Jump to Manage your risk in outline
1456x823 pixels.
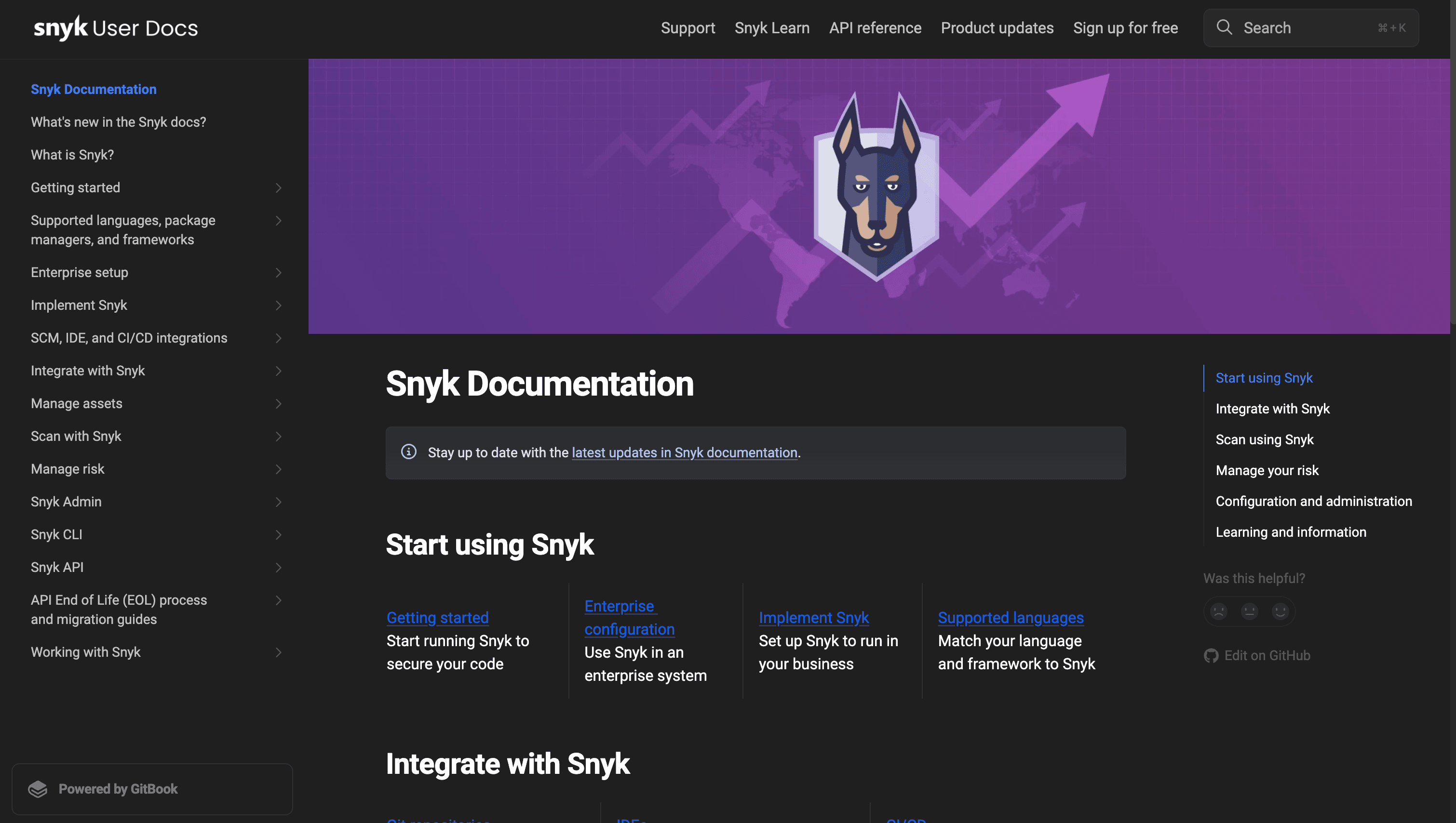click(1267, 470)
